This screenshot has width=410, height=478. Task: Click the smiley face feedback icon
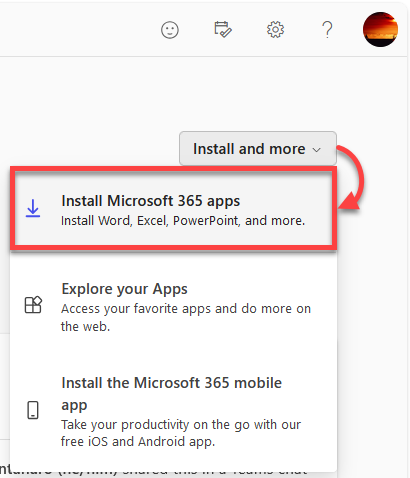(x=170, y=30)
